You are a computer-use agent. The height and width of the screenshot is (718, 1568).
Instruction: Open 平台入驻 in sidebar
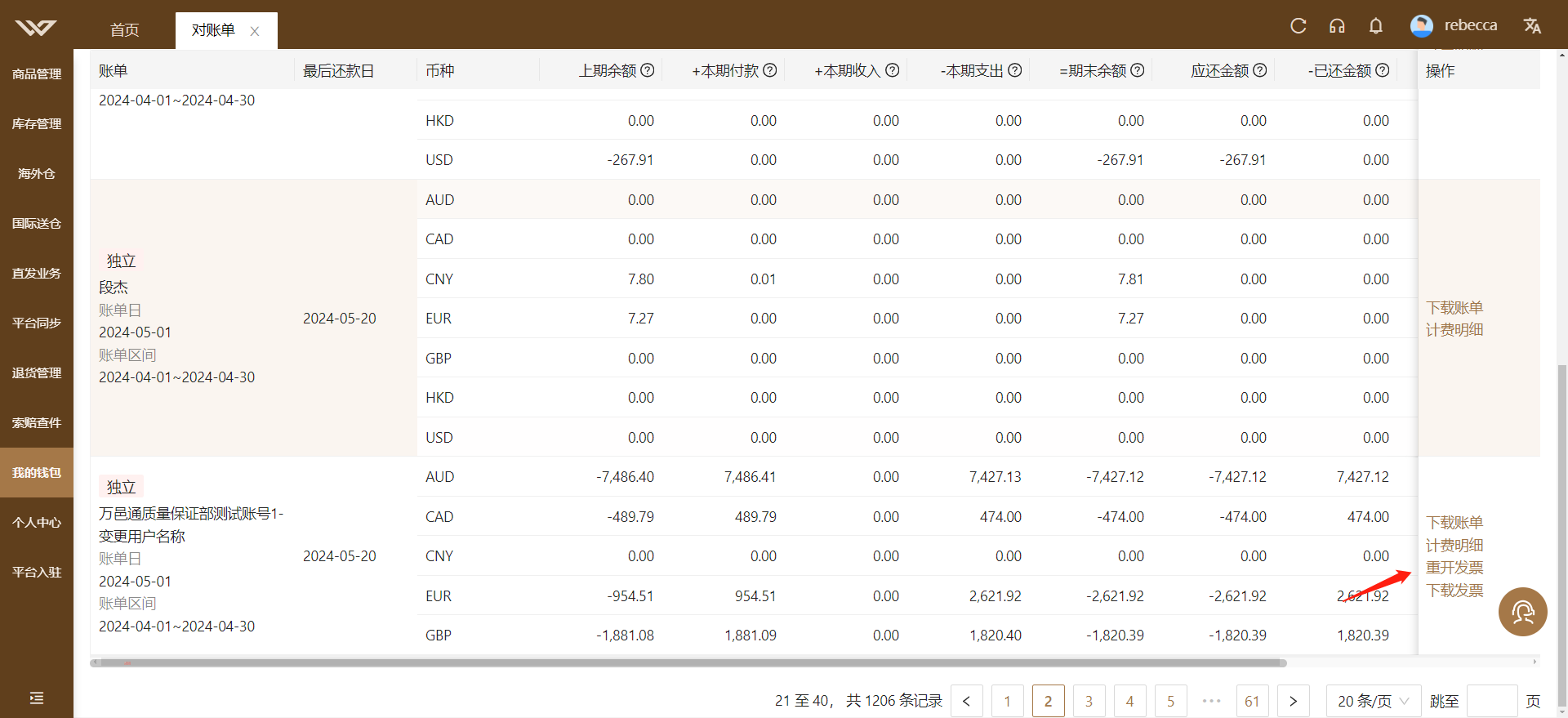37,573
